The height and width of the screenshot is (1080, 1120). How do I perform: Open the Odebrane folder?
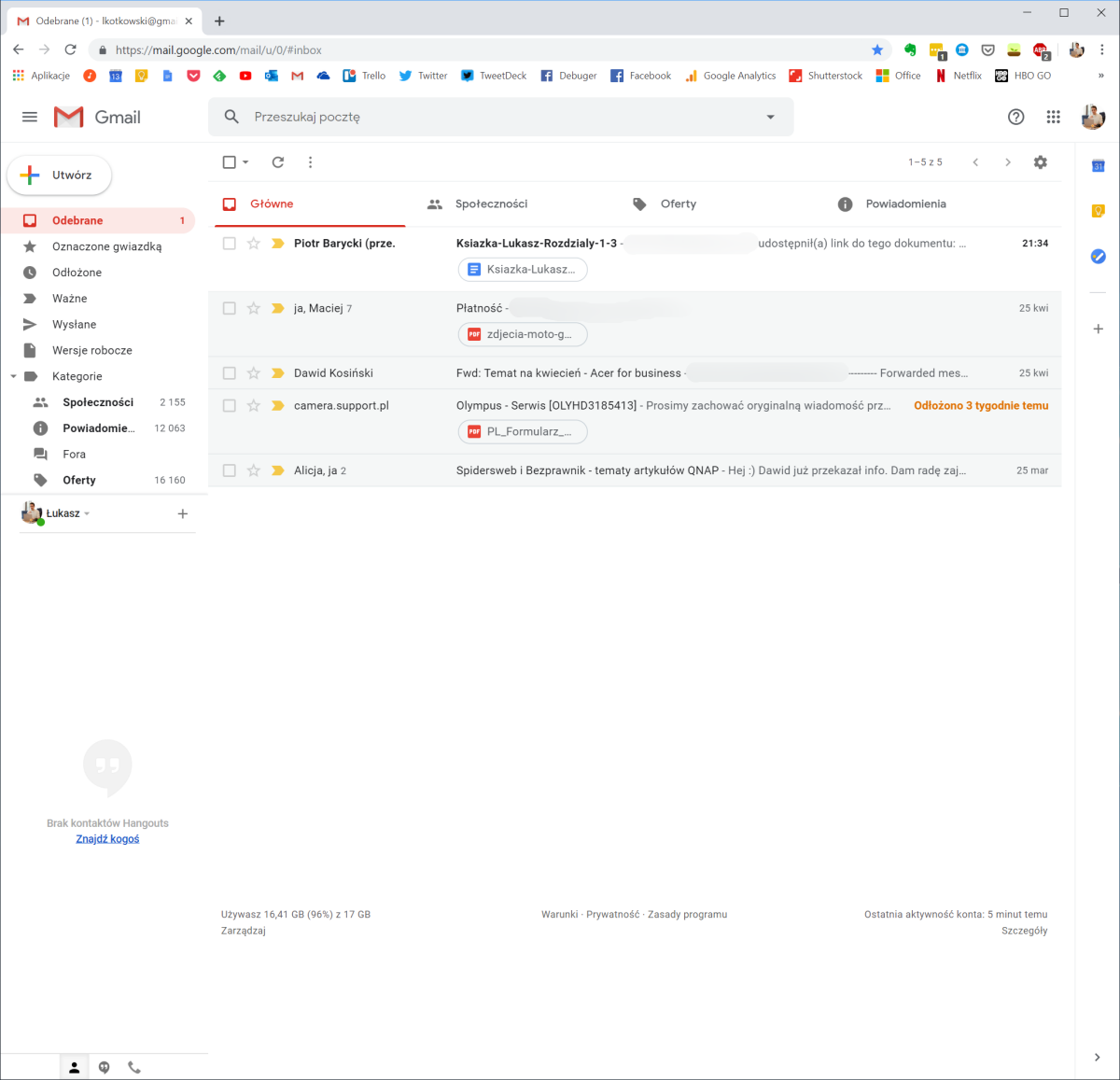pyautogui.click(x=98, y=220)
